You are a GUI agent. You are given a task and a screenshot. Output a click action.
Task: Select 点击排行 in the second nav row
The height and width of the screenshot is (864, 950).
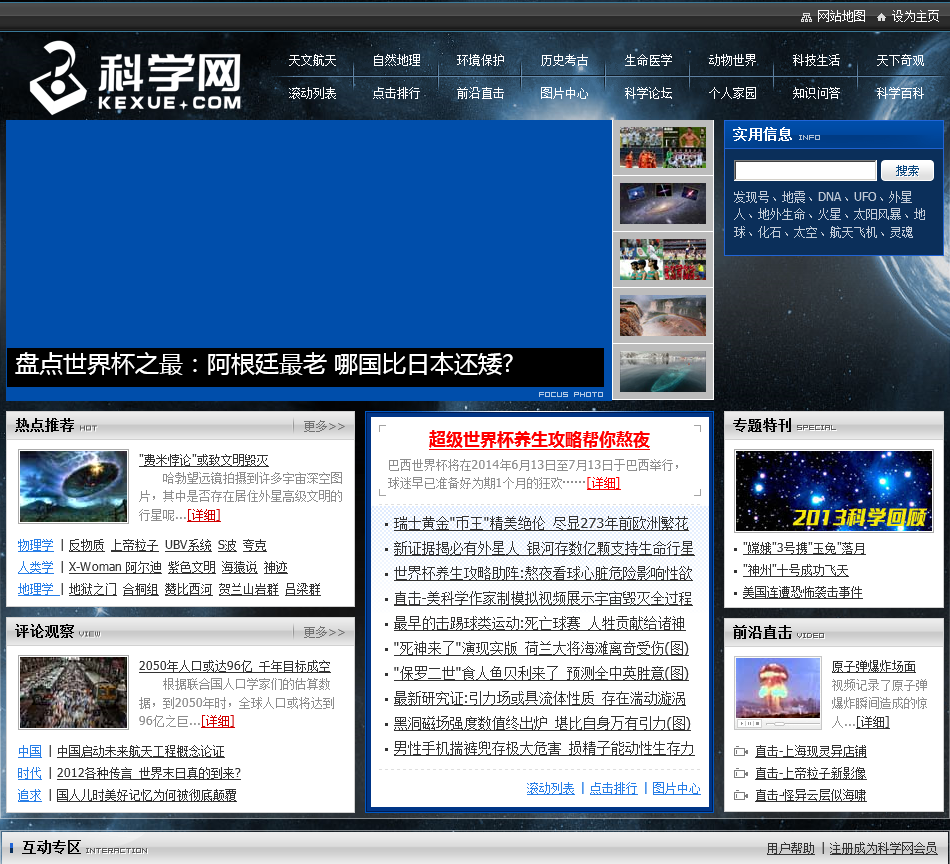pos(396,93)
